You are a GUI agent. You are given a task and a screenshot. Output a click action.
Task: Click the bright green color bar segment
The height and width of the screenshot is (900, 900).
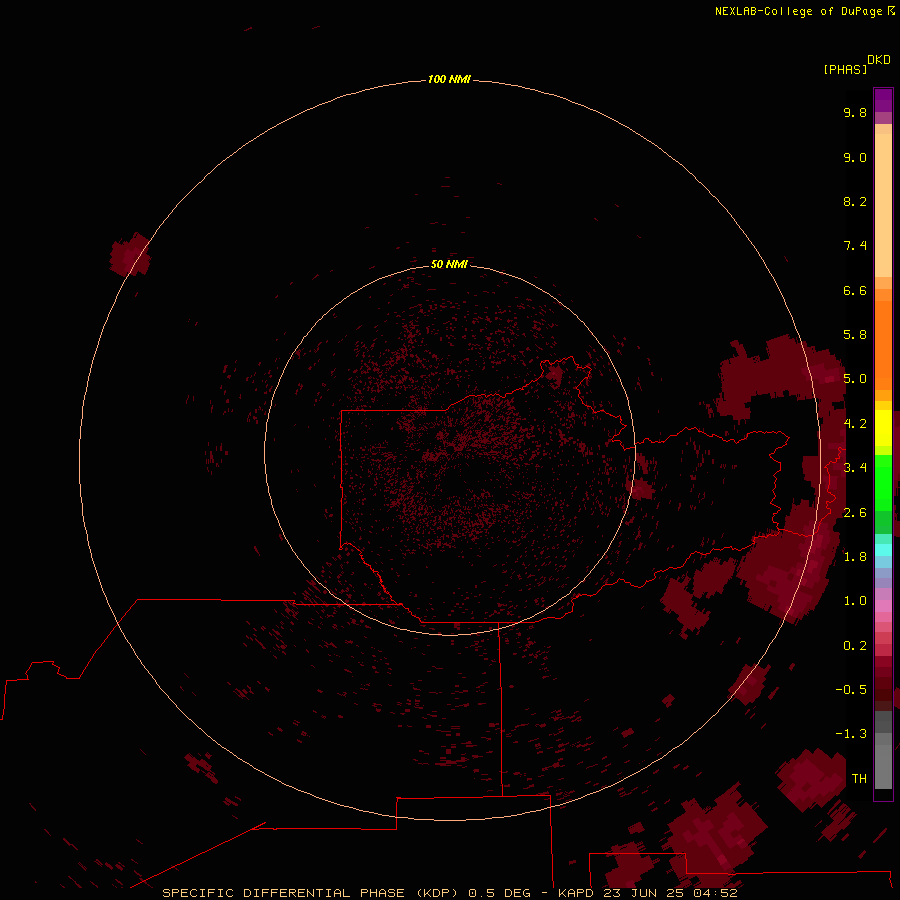pos(883,482)
